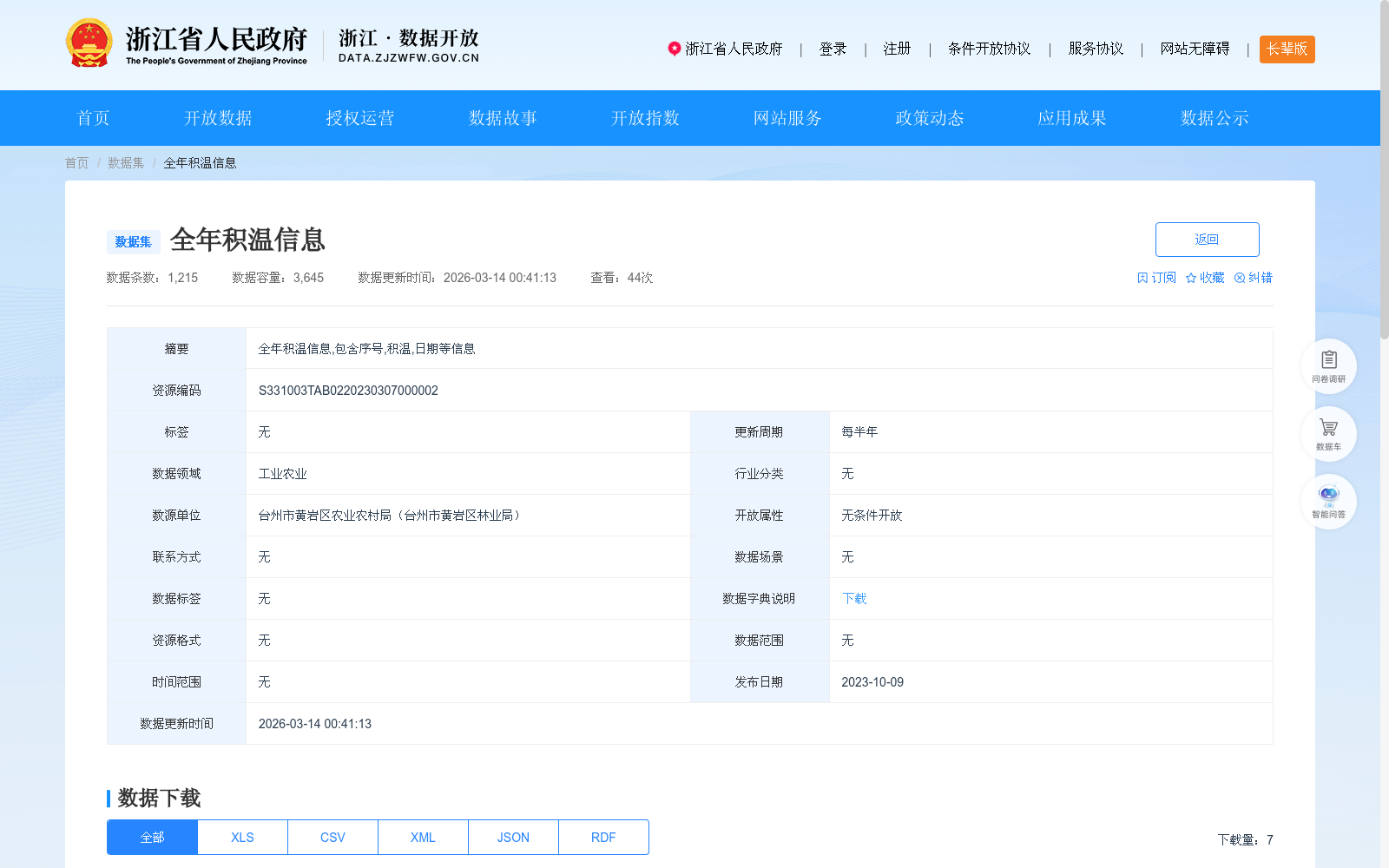Image resolution: width=1389 pixels, height=868 pixels.
Task: Click the 收藏 favorite star icon
Action: coord(1191,278)
